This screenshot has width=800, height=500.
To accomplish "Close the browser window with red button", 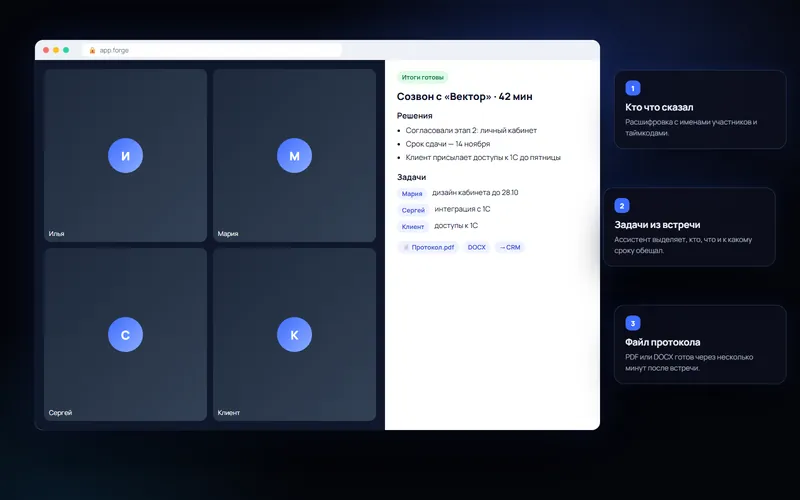I will (46, 50).
